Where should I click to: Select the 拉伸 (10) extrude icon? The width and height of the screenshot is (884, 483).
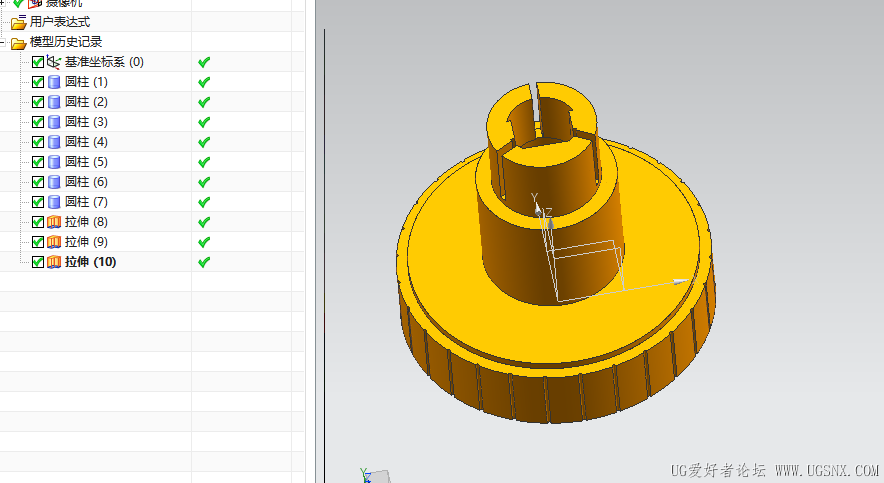(54, 262)
